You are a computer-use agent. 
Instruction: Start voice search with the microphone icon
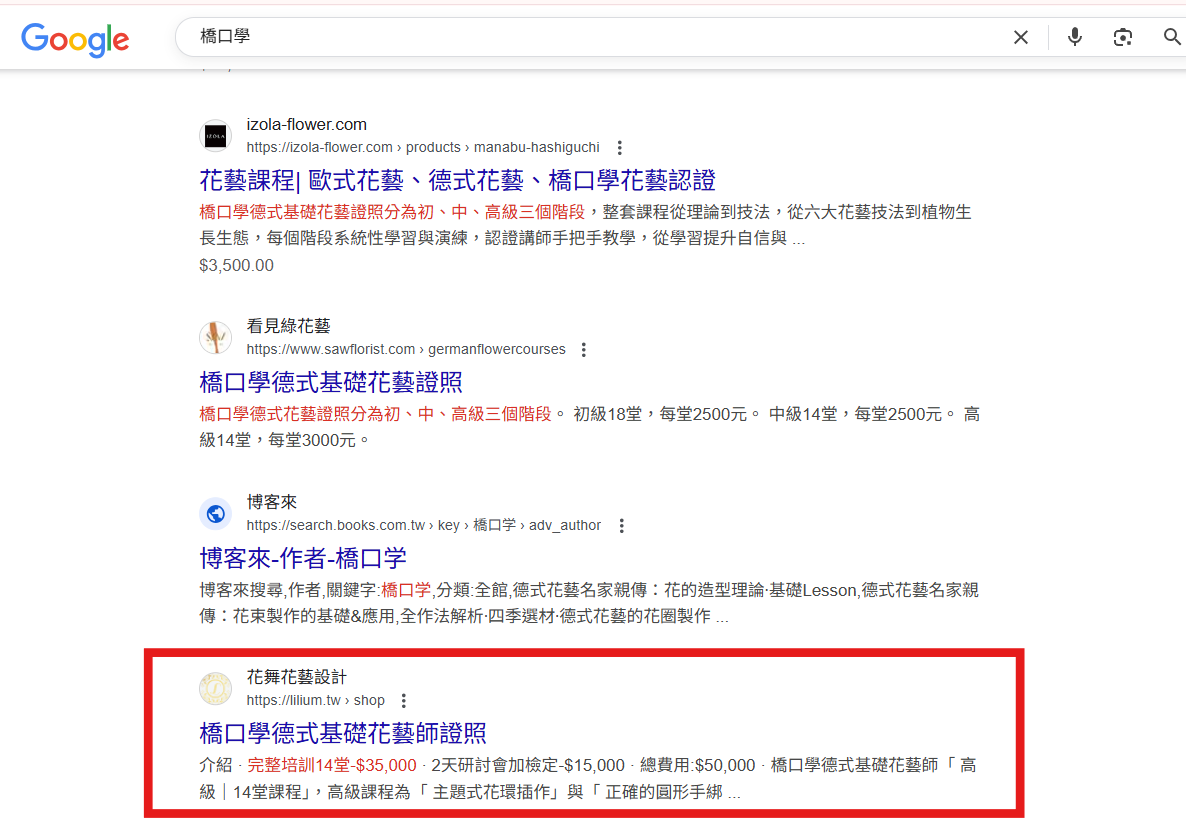tap(1074, 36)
